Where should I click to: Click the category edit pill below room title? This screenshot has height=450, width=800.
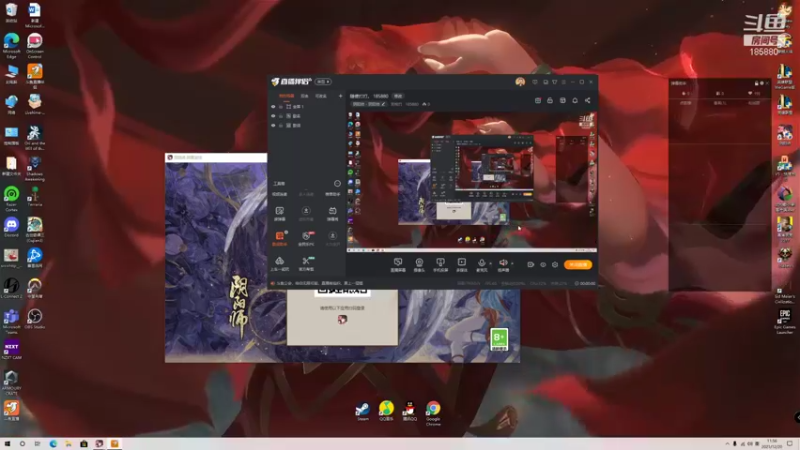369,104
